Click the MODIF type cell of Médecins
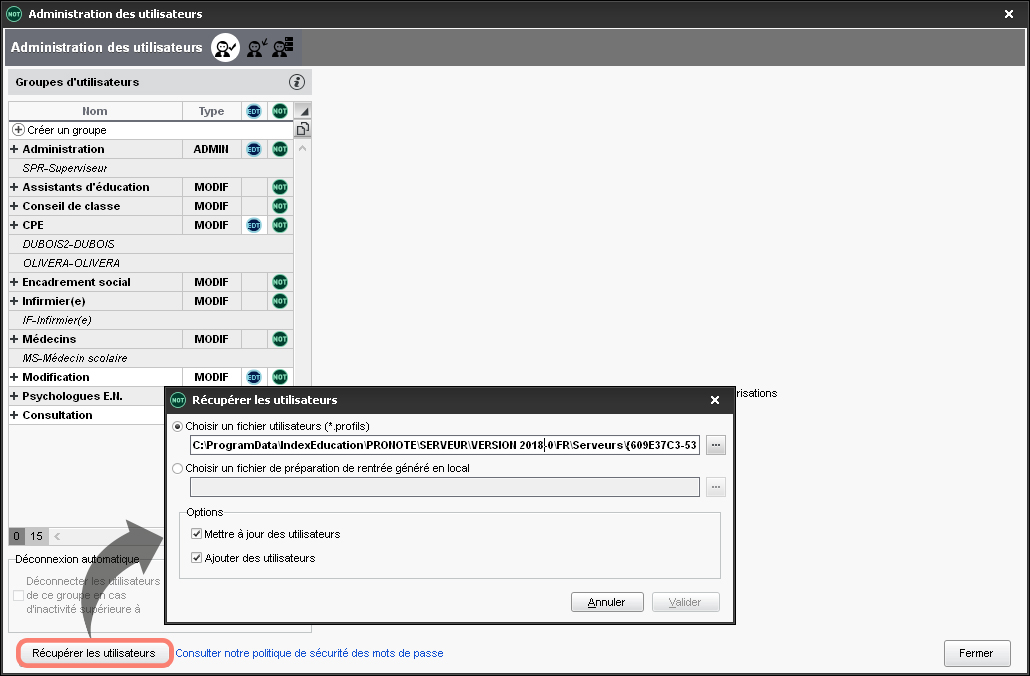Viewport: 1030px width, 676px height. (212, 340)
